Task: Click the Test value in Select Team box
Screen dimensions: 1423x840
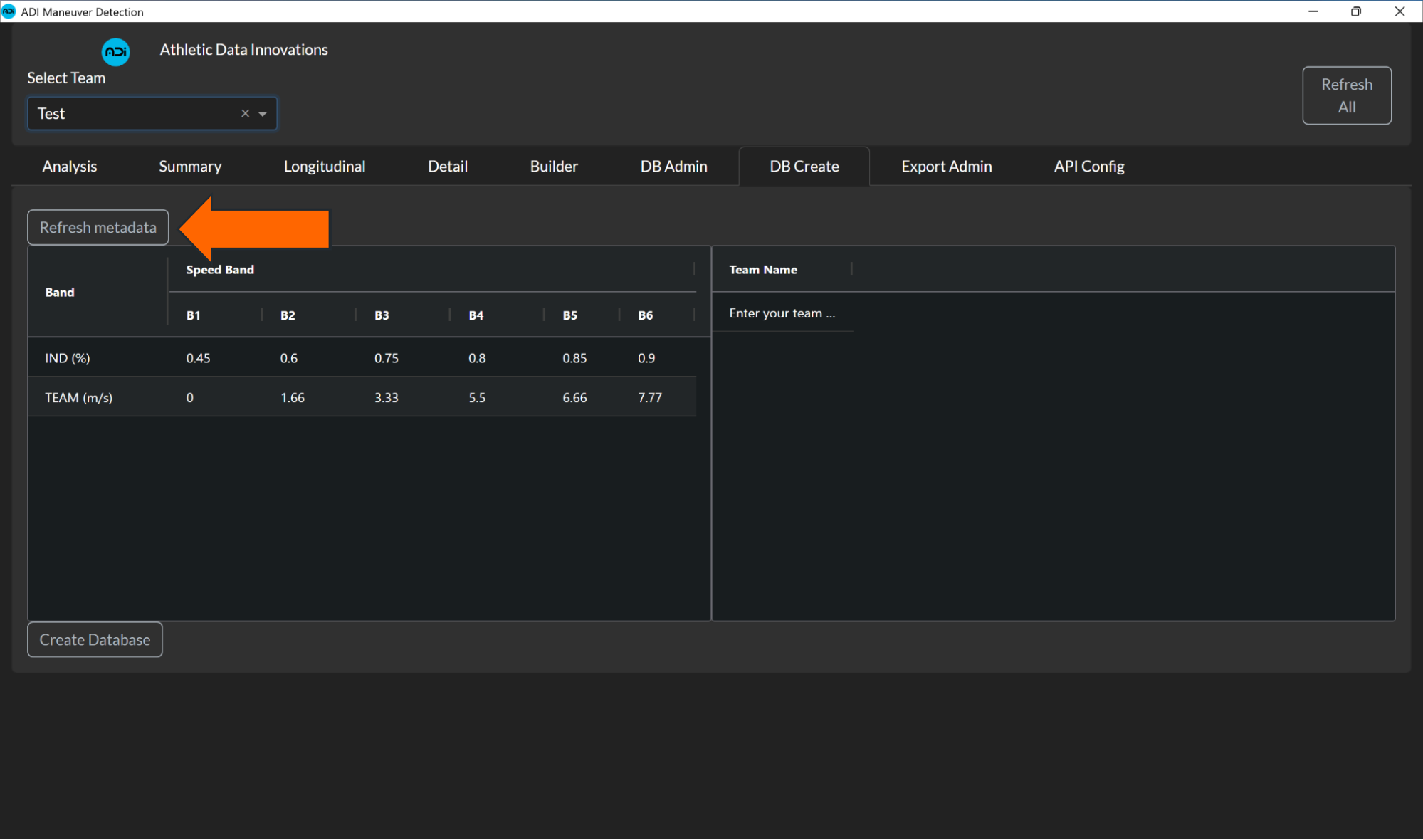Action: click(x=51, y=114)
